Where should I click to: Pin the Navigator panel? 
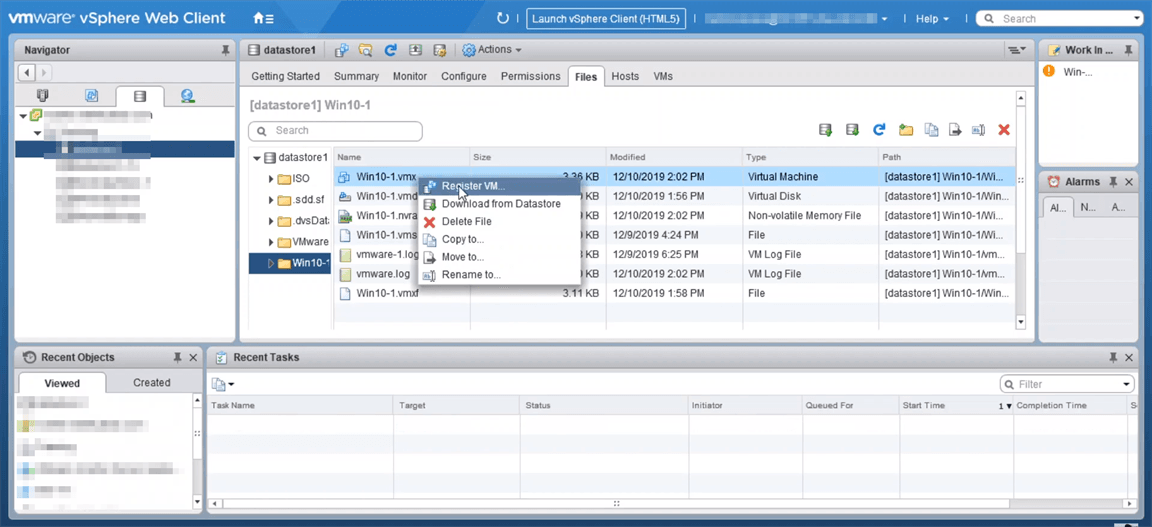(225, 50)
